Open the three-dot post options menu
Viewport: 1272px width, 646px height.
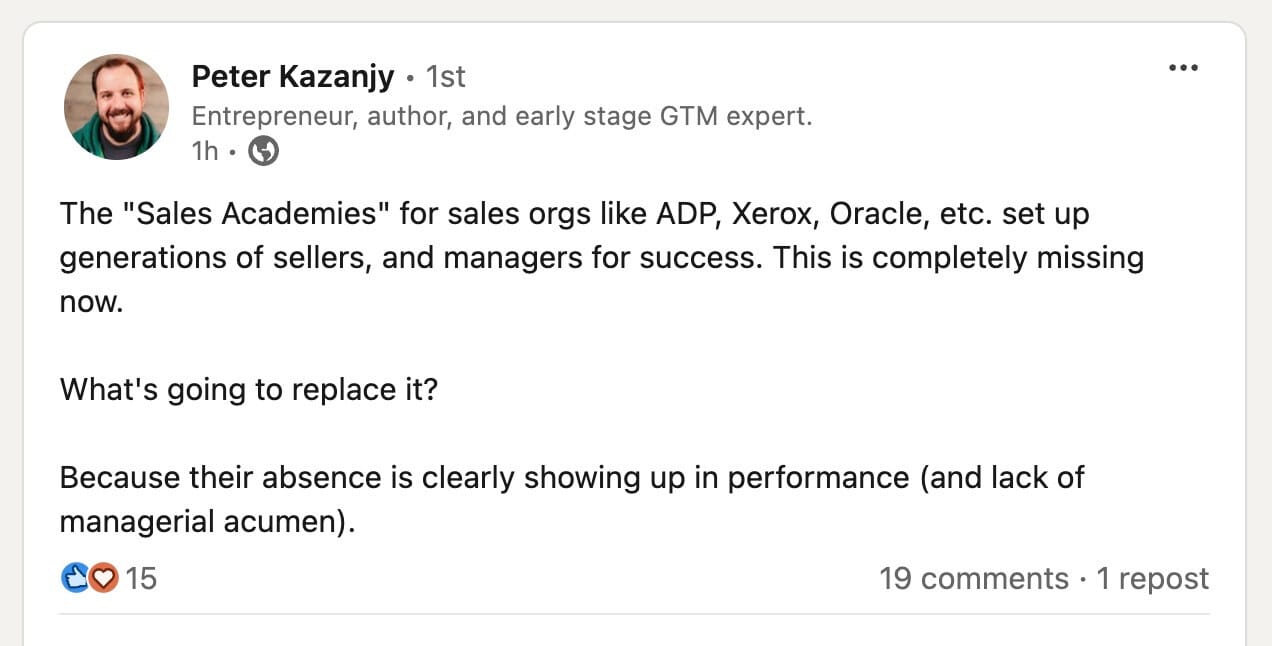1182,68
